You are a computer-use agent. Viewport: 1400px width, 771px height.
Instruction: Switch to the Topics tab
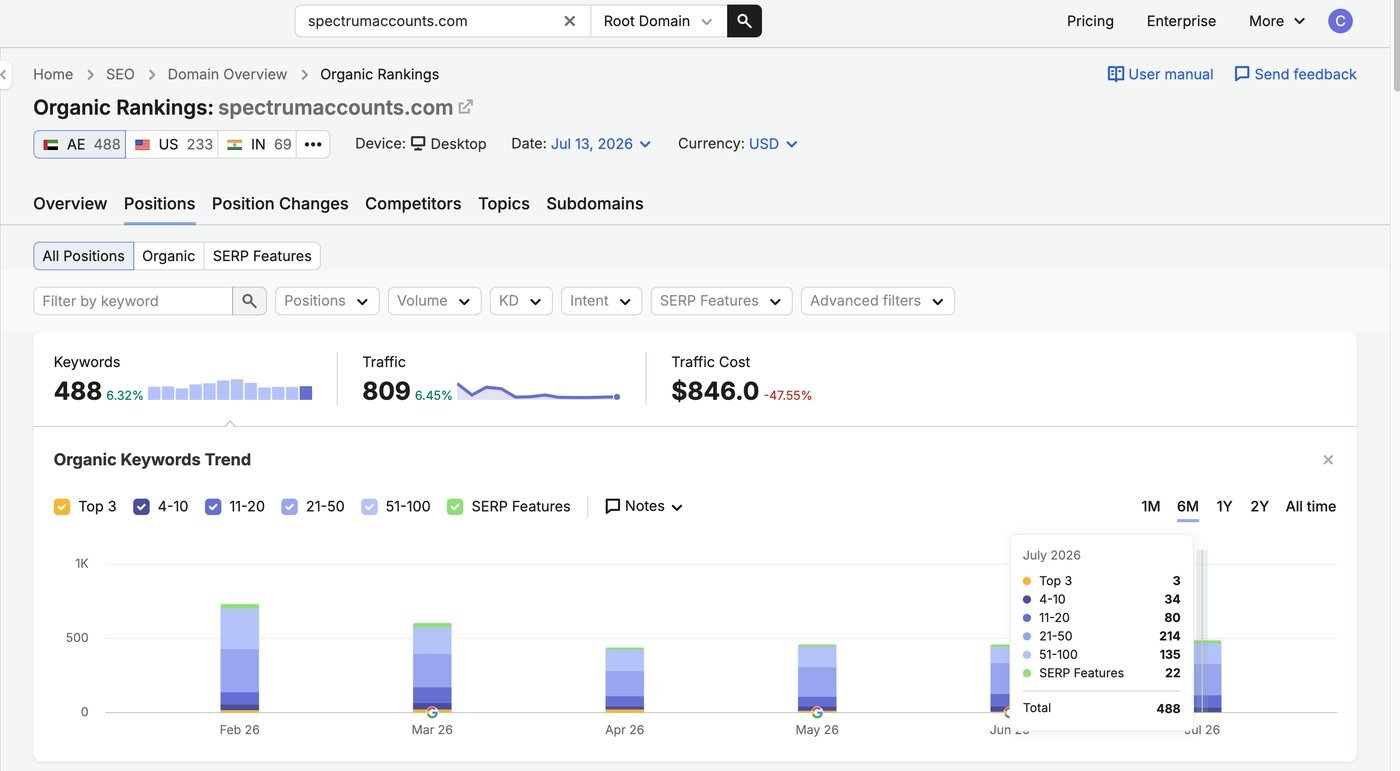click(504, 204)
